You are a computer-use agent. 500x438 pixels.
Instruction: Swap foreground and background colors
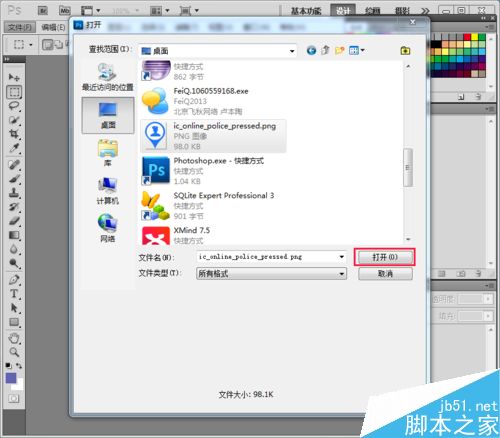(19, 366)
